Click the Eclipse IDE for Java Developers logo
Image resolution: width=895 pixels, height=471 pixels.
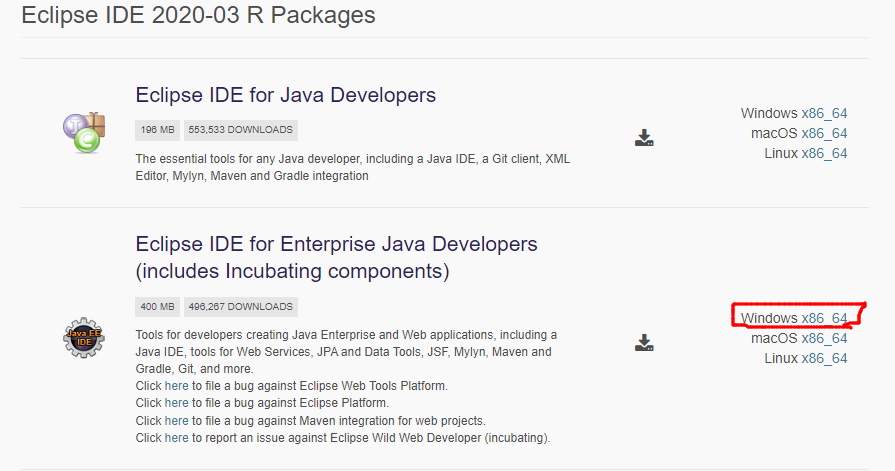point(84,132)
